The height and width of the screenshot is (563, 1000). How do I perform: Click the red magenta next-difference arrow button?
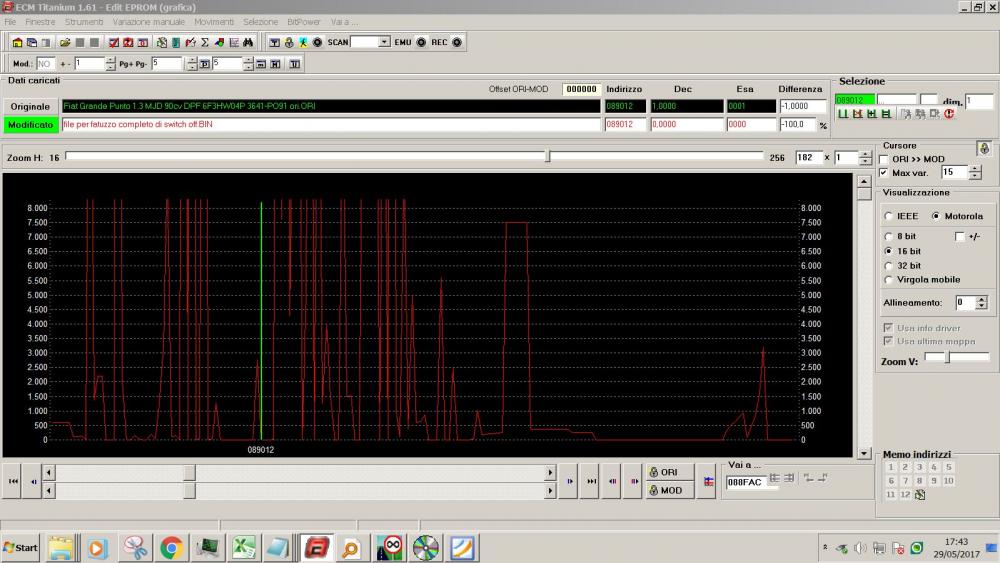[634, 481]
